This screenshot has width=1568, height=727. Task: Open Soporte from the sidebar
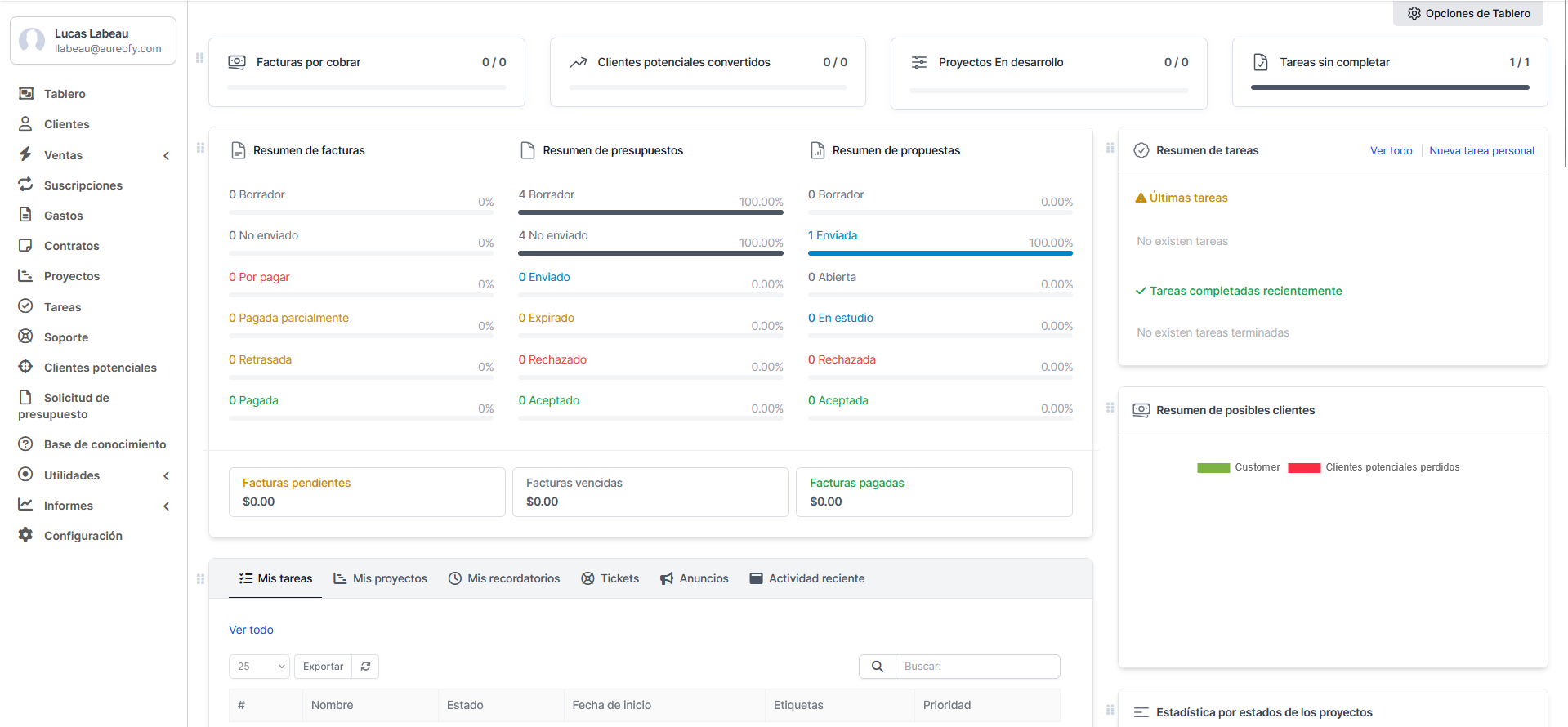coord(65,337)
